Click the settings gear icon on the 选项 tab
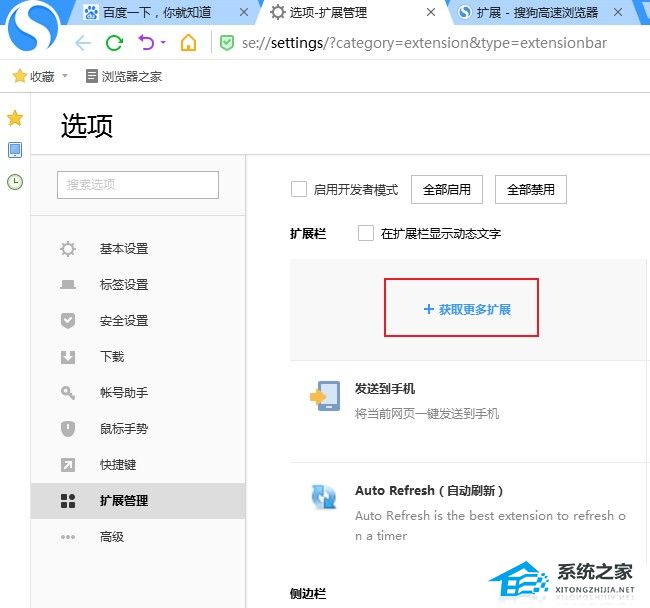 (x=278, y=12)
